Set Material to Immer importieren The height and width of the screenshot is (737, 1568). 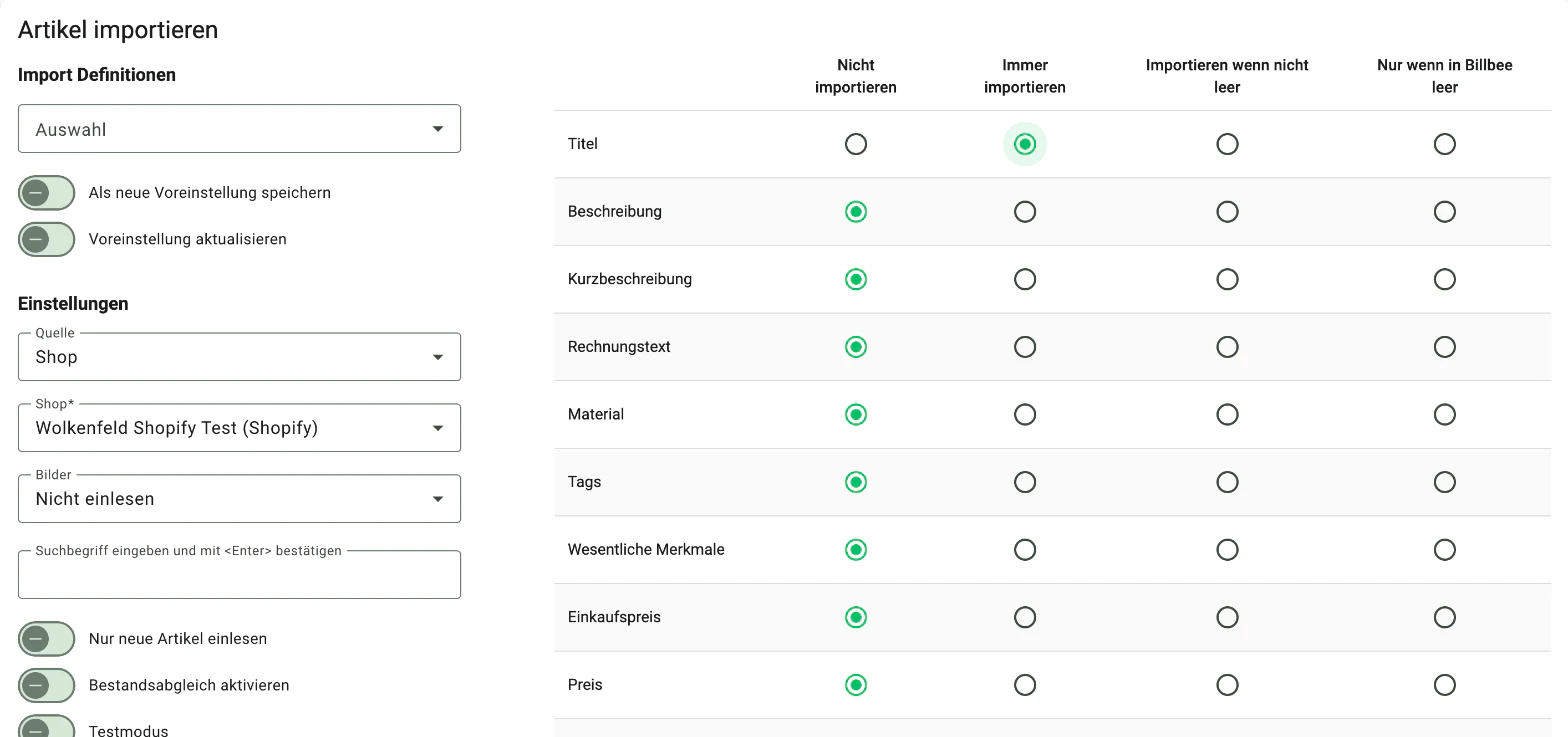pyautogui.click(x=1025, y=414)
